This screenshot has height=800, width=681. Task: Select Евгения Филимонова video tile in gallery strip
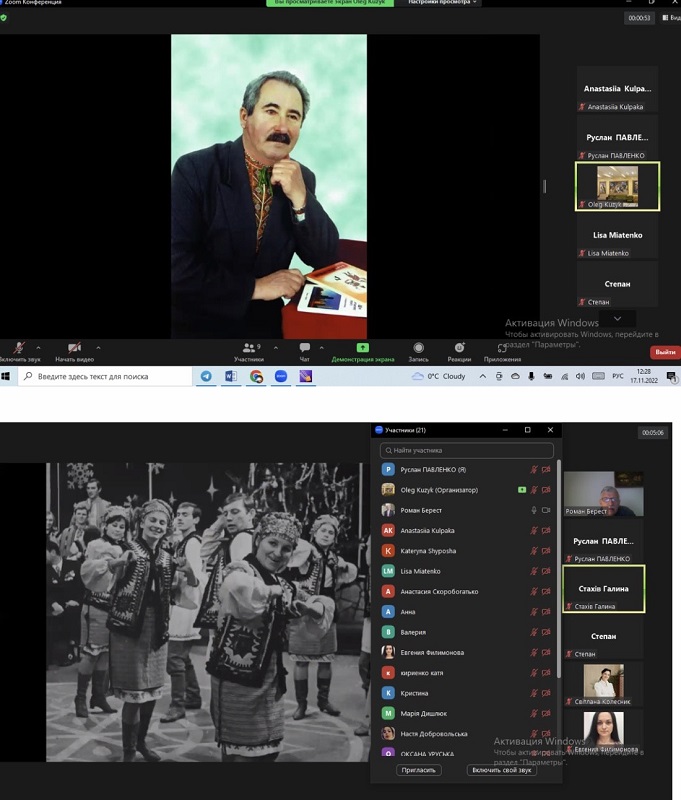coord(603,732)
